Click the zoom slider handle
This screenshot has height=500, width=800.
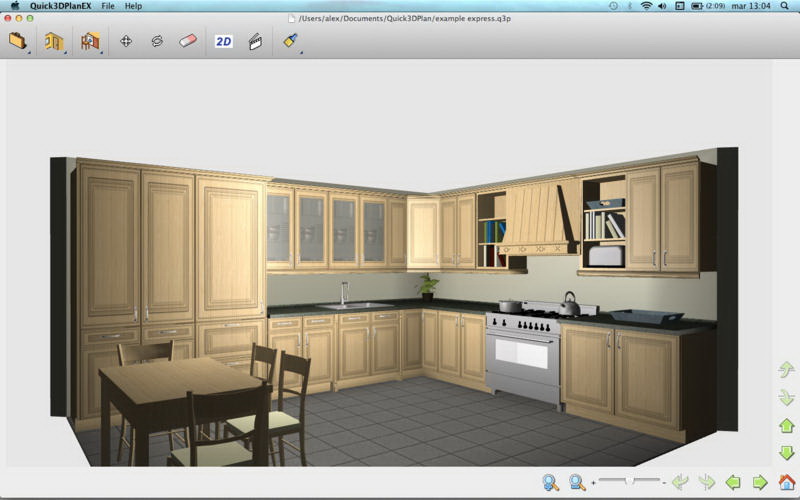629,482
